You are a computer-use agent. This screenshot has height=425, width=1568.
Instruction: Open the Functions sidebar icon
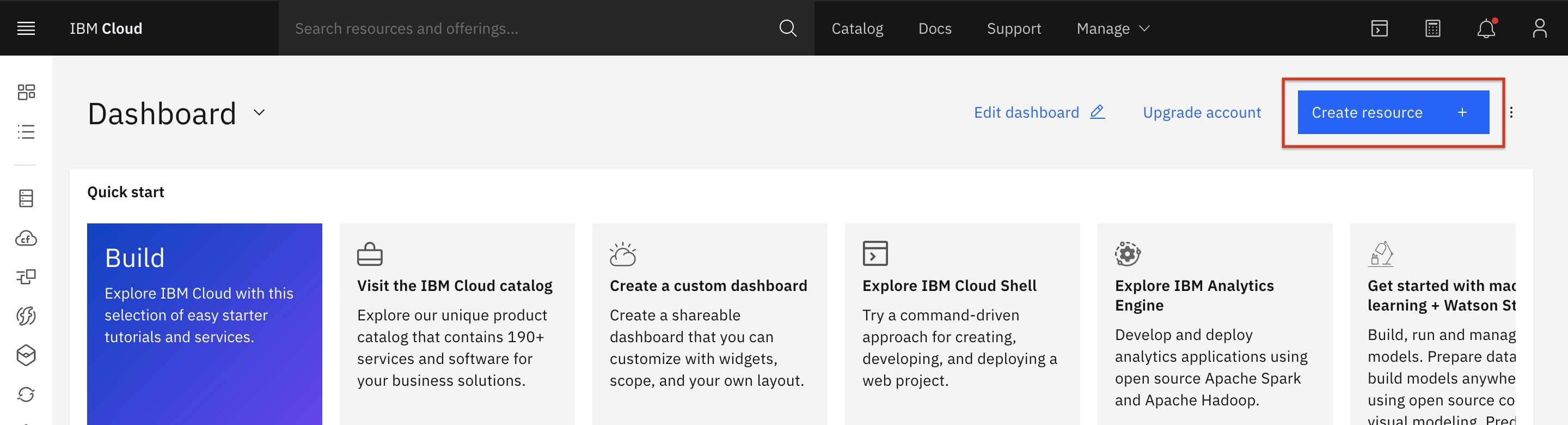(x=26, y=315)
